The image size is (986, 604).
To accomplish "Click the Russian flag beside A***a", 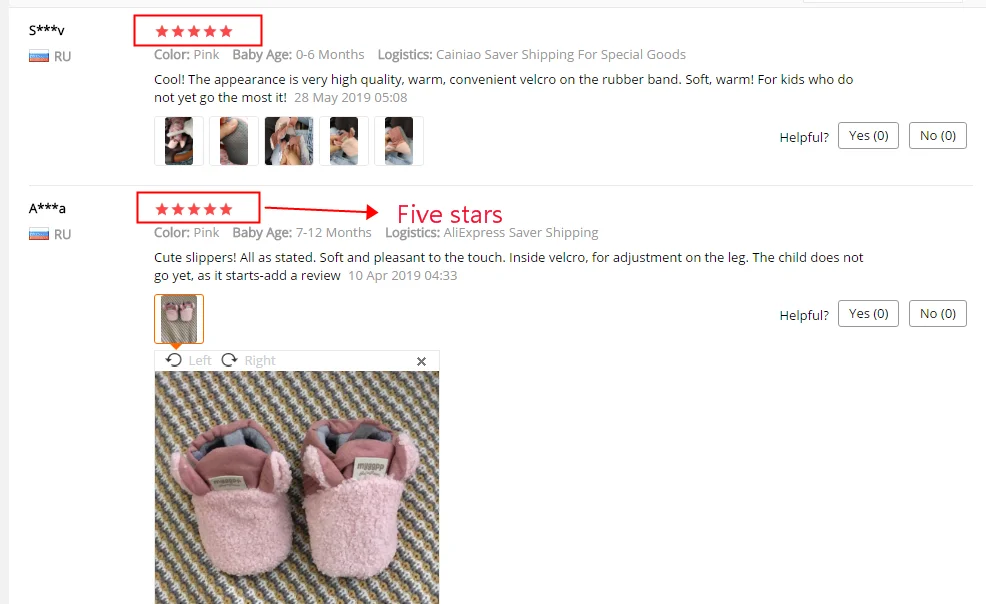I will [x=39, y=234].
